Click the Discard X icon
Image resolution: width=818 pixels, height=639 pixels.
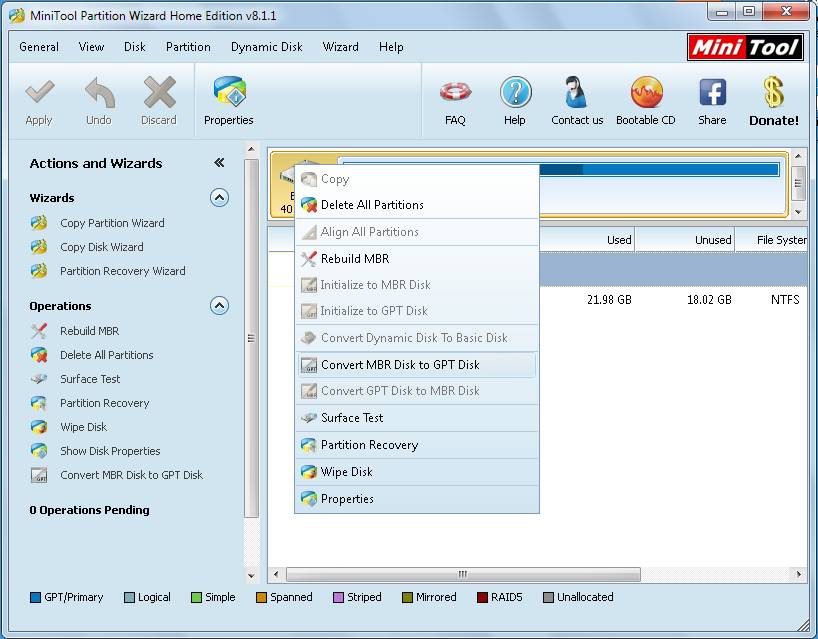[x=159, y=93]
